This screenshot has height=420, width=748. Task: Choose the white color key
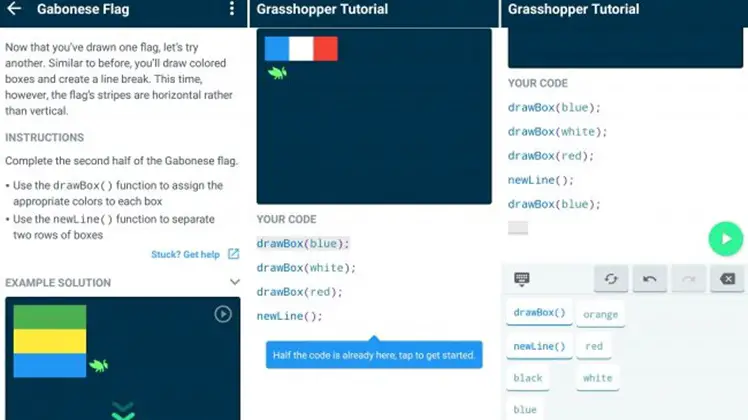[597, 378]
